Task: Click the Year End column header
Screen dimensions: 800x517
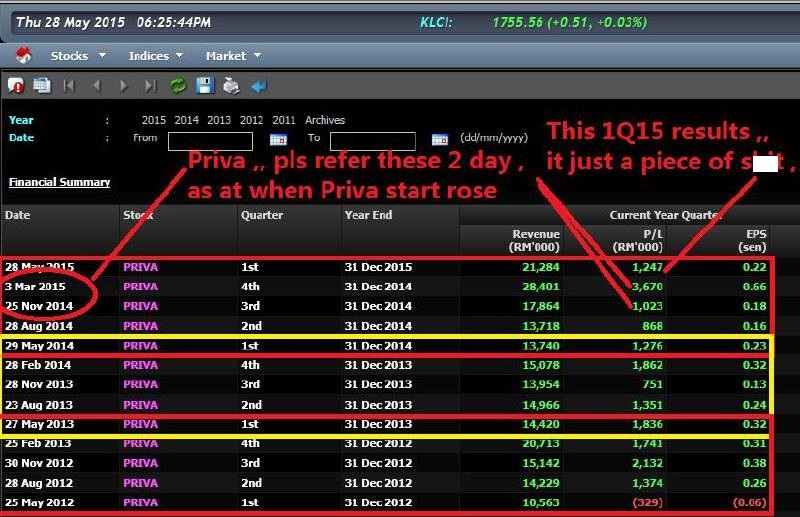Action: [x=368, y=215]
